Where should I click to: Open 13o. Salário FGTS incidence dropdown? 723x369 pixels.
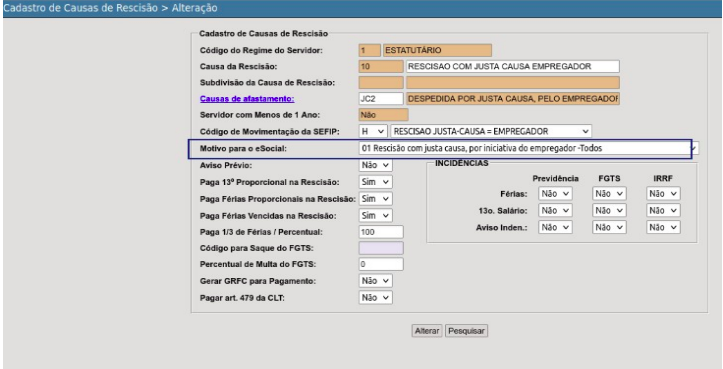tap(609, 211)
